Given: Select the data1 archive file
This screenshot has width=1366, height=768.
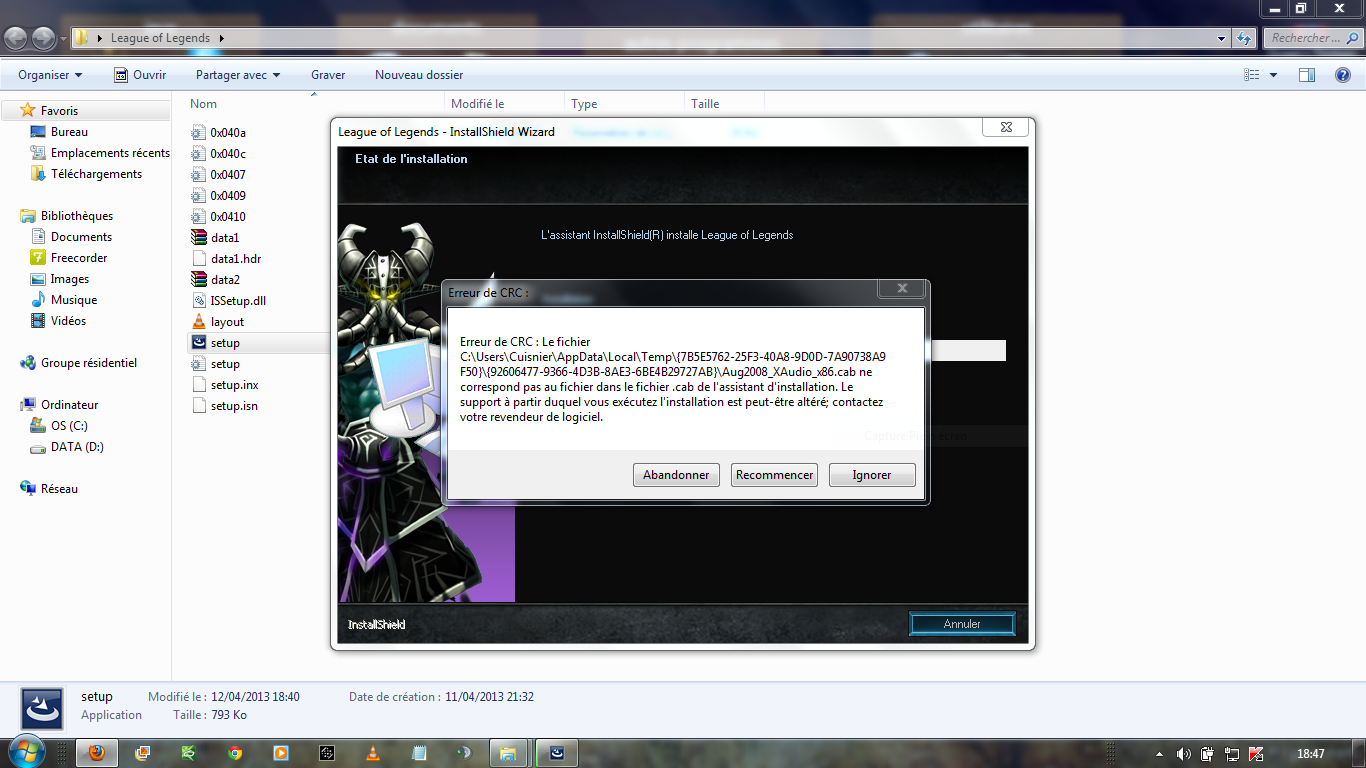Looking at the screenshot, I should click(225, 238).
